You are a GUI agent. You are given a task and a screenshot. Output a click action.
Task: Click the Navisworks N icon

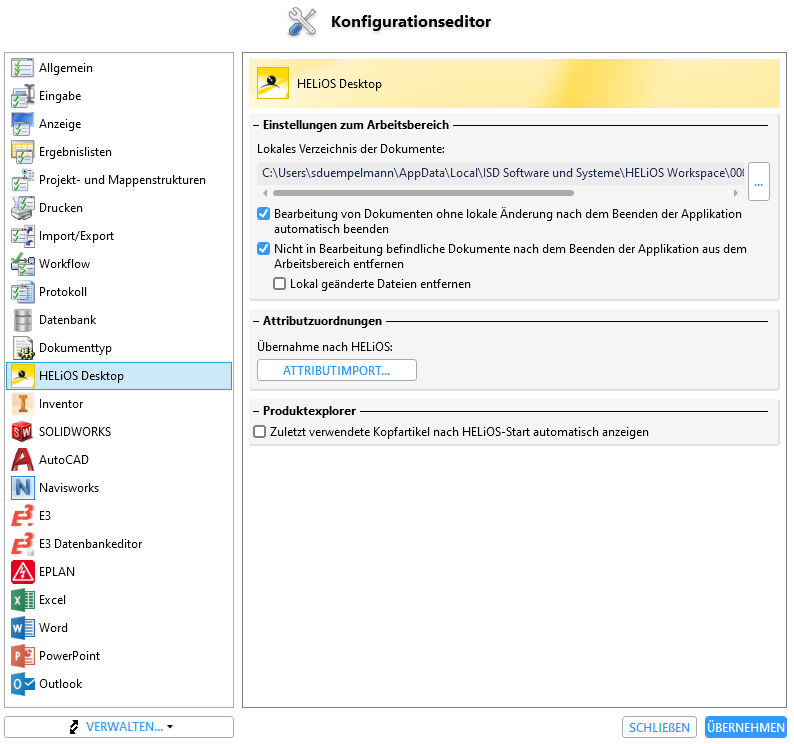click(22, 488)
